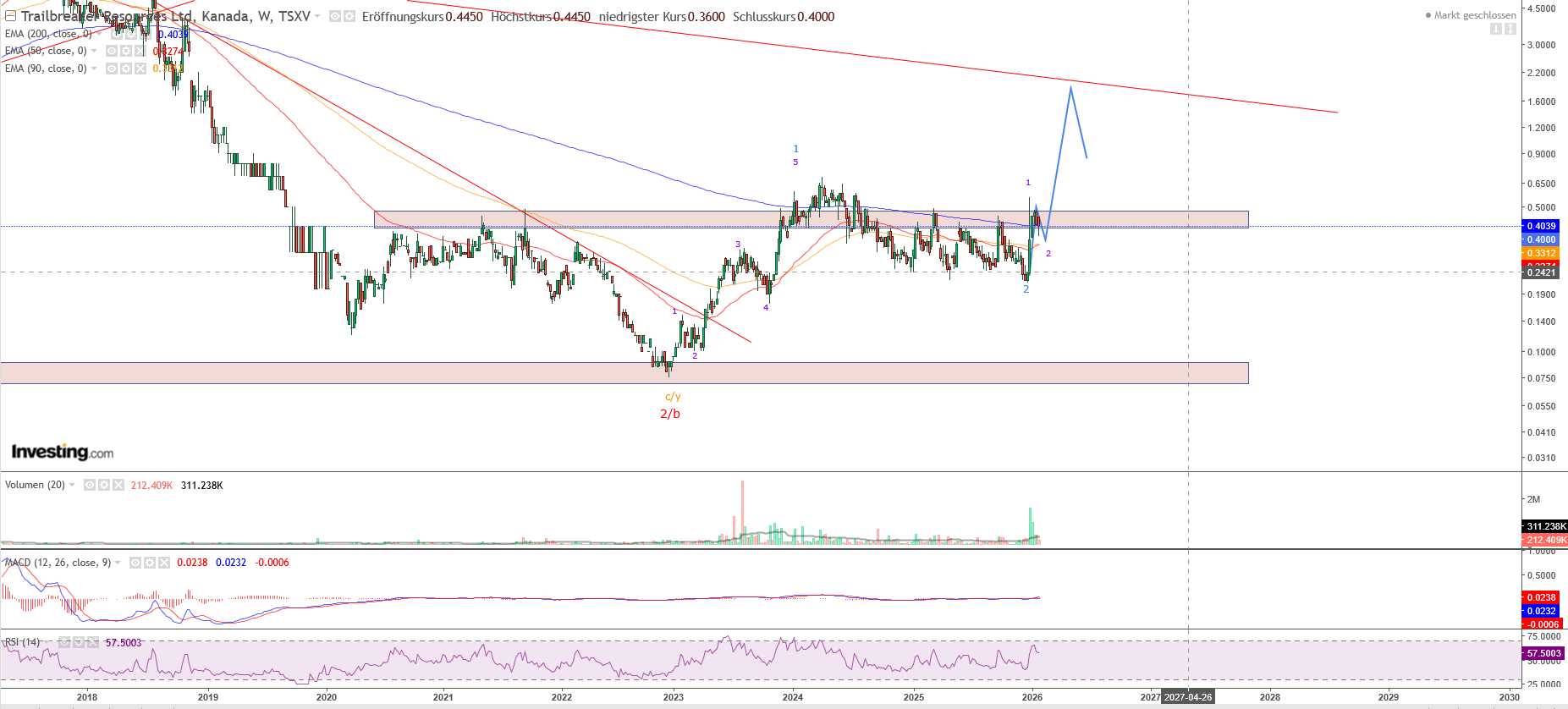Image resolution: width=1568 pixels, height=709 pixels.
Task: Click the Markt geschlossen status label
Action: pyautogui.click(x=1474, y=15)
